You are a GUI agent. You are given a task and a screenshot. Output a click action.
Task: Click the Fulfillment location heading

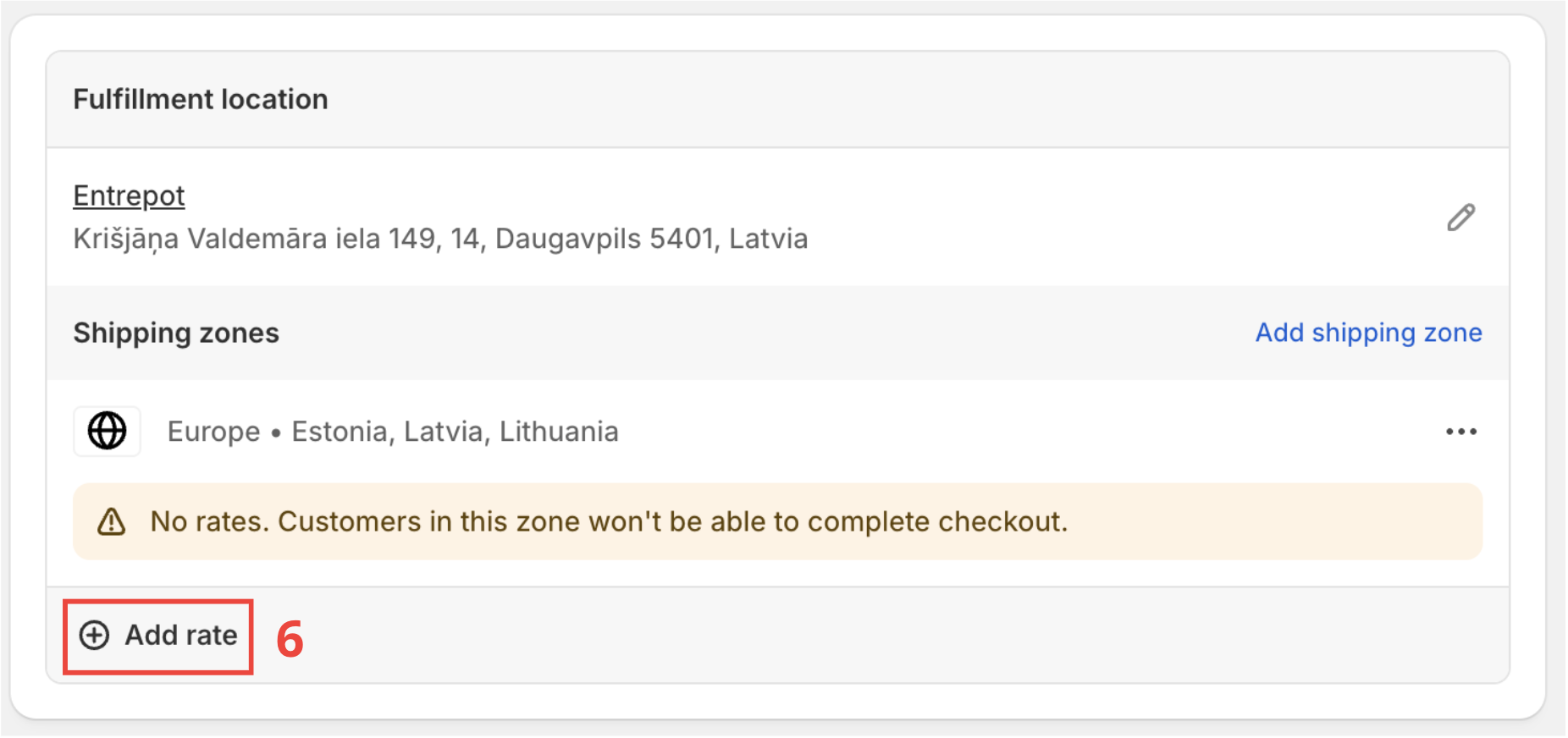point(201,100)
